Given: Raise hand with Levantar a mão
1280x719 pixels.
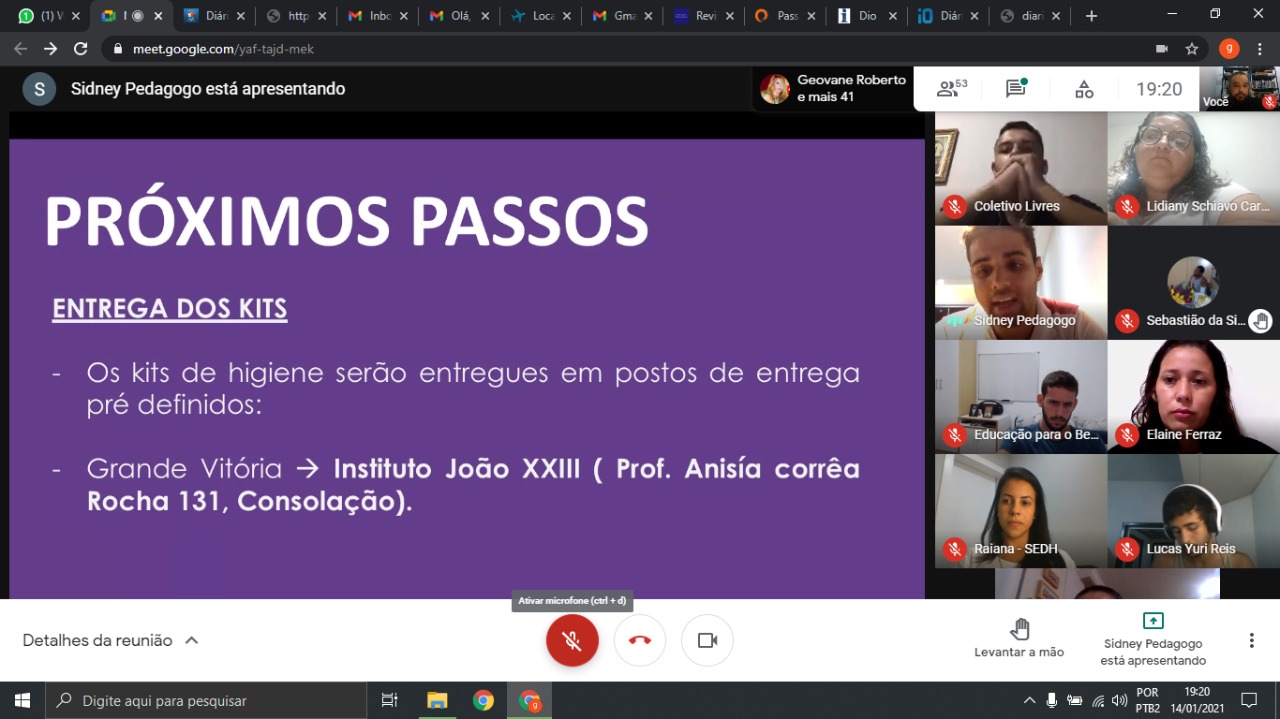Looking at the screenshot, I should point(1019,638).
